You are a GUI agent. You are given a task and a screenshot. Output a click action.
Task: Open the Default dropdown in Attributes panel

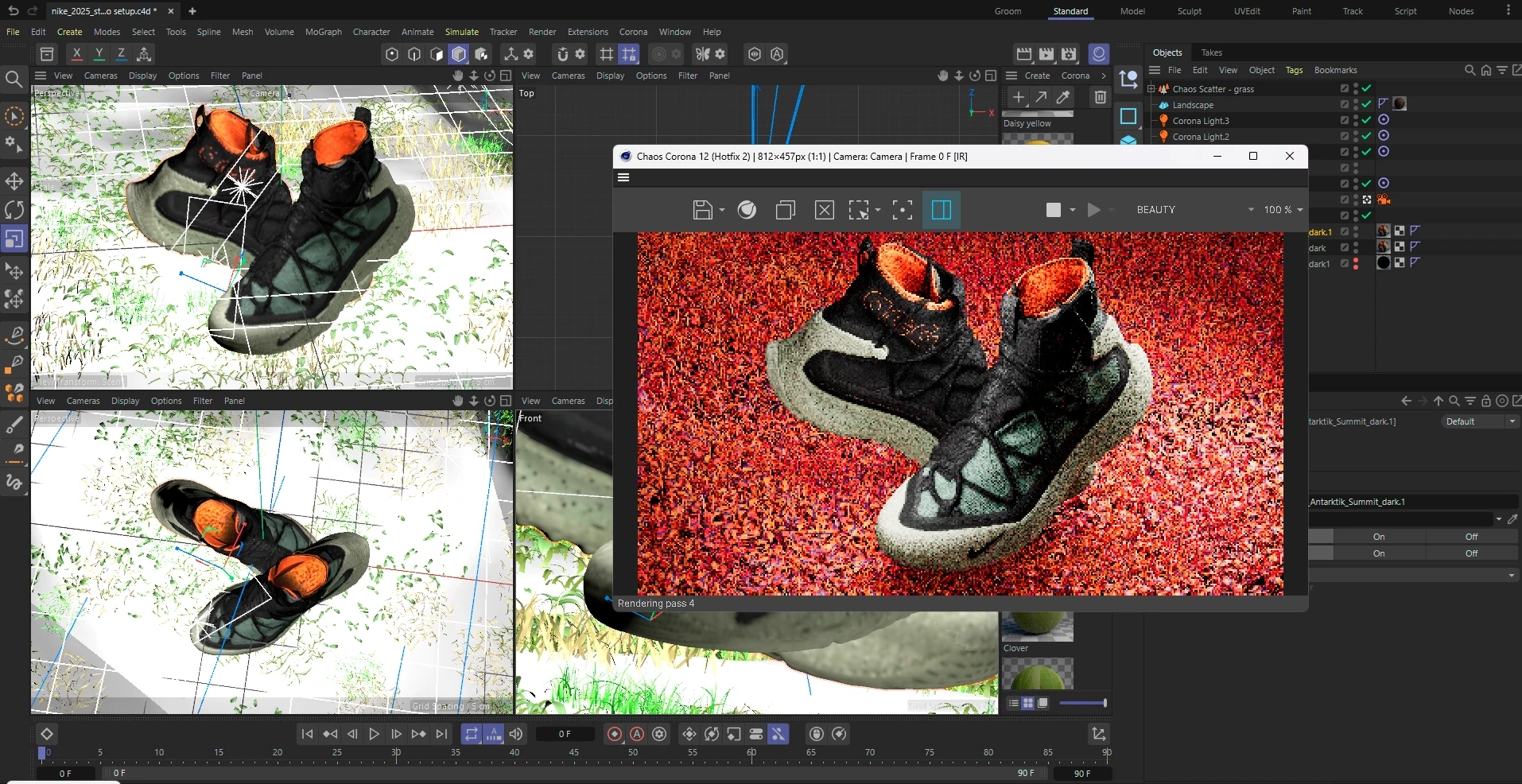tap(1479, 421)
